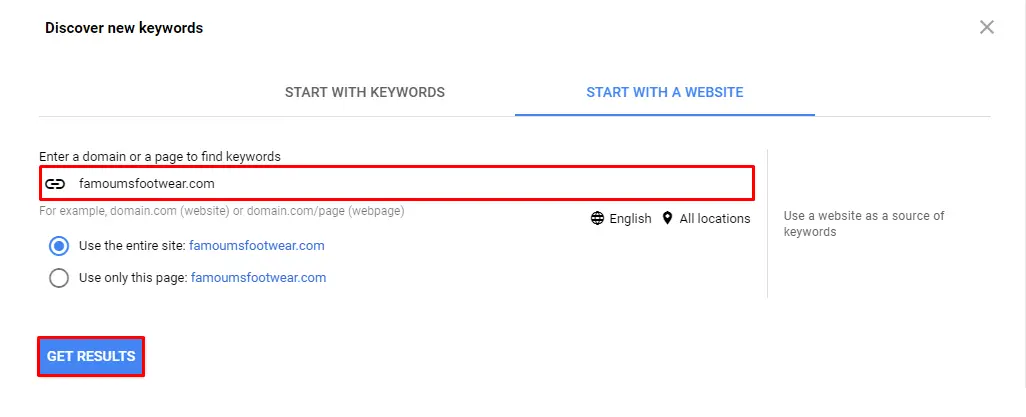Click the link icon in the URL field
The height and width of the screenshot is (417, 1026).
[x=55, y=184]
